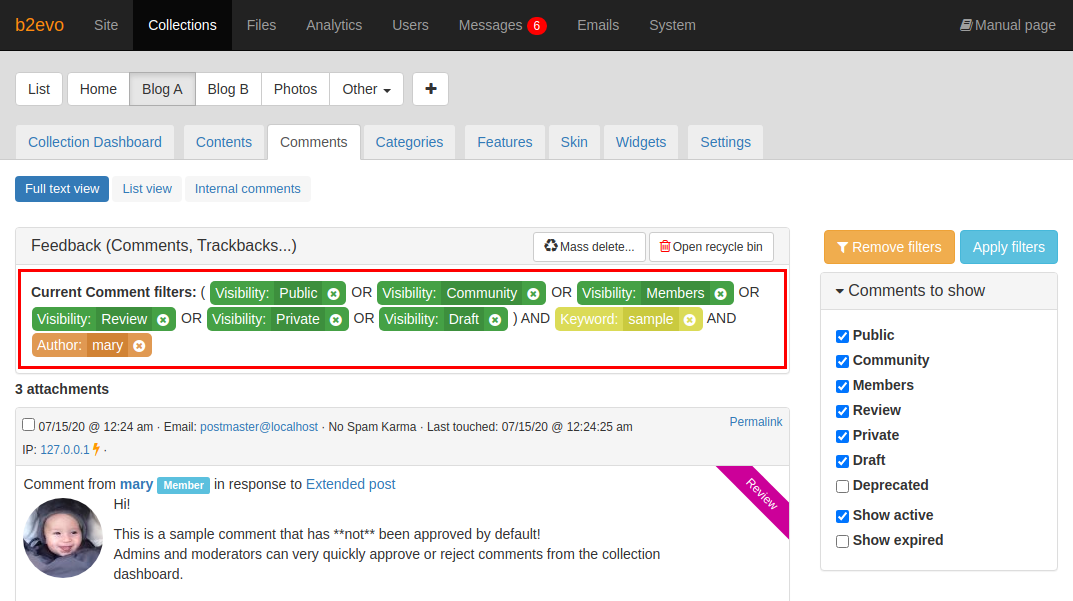
Task: Toggle the Community checkbox
Action: click(x=842, y=361)
